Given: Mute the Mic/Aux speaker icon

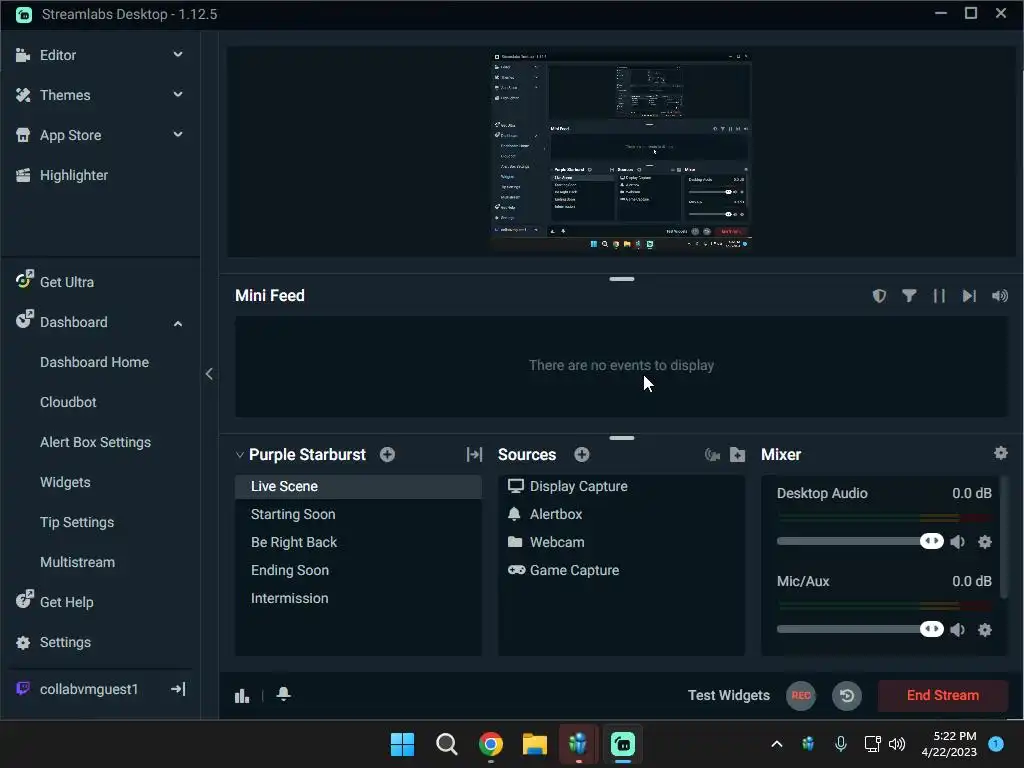Looking at the screenshot, I should 957,630.
